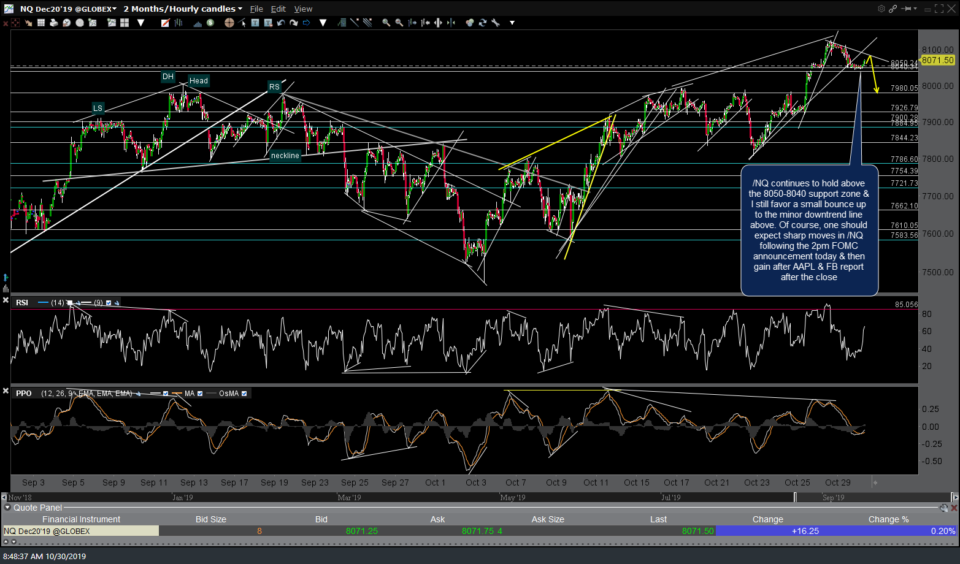
Task: Select the 'neckline' chart label
Action: tap(285, 156)
